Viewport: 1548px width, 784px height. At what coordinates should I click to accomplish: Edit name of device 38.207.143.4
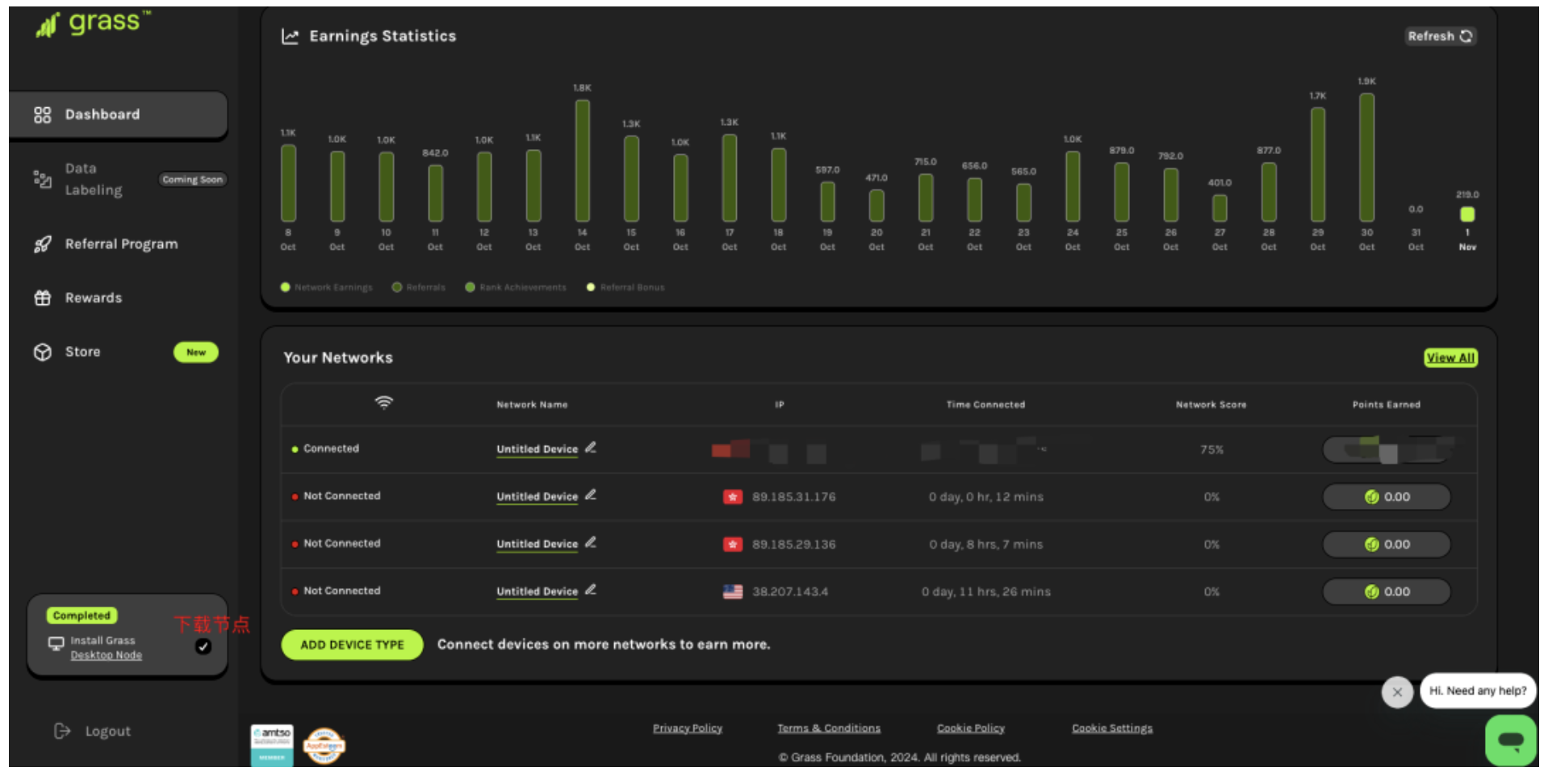[x=591, y=590]
